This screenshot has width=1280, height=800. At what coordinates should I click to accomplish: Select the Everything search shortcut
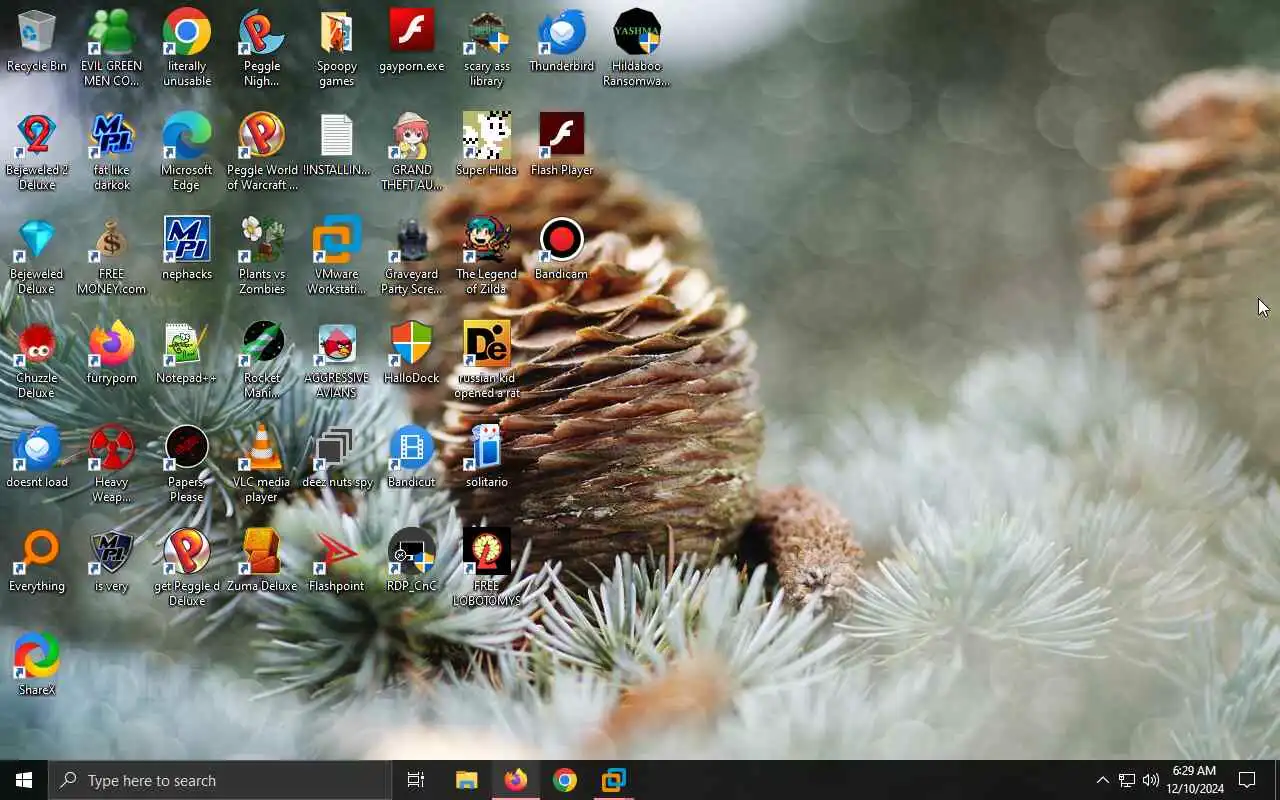(x=37, y=562)
